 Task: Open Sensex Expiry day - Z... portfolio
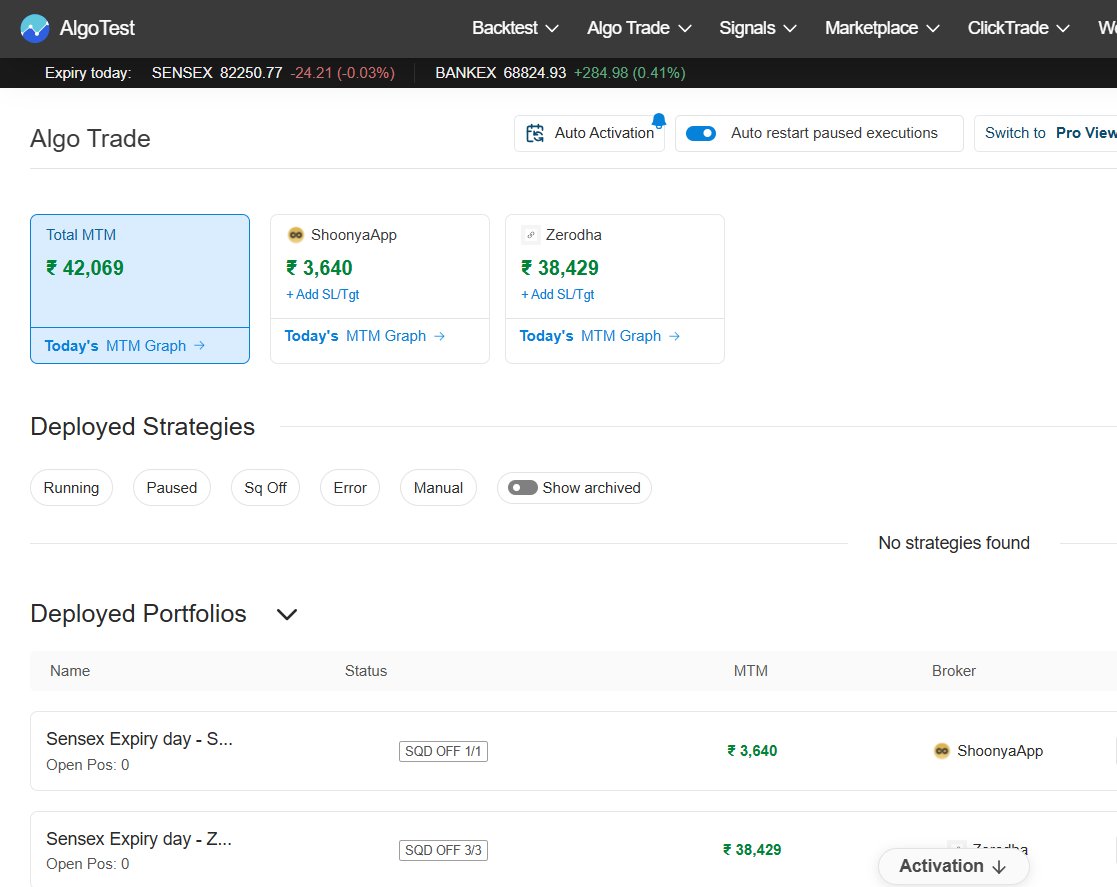139,839
